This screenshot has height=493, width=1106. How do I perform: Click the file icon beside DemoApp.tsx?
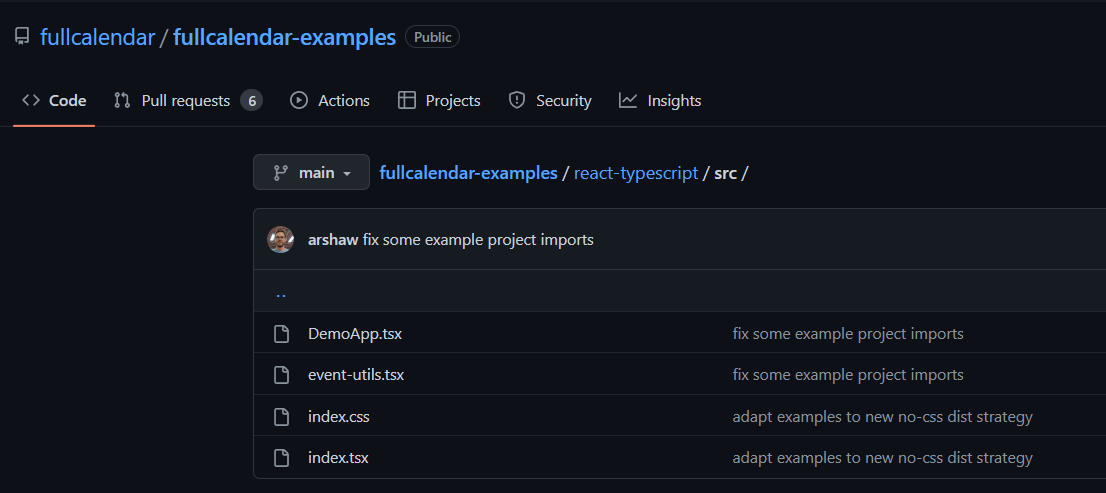point(281,334)
